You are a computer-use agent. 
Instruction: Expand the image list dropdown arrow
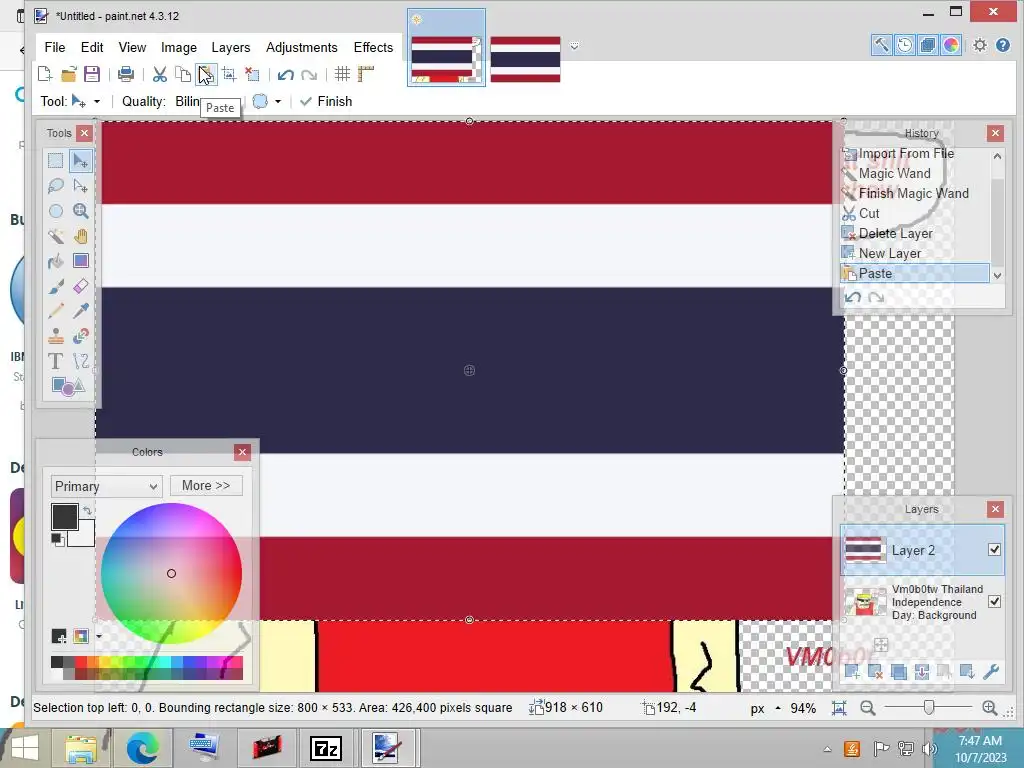click(x=574, y=46)
